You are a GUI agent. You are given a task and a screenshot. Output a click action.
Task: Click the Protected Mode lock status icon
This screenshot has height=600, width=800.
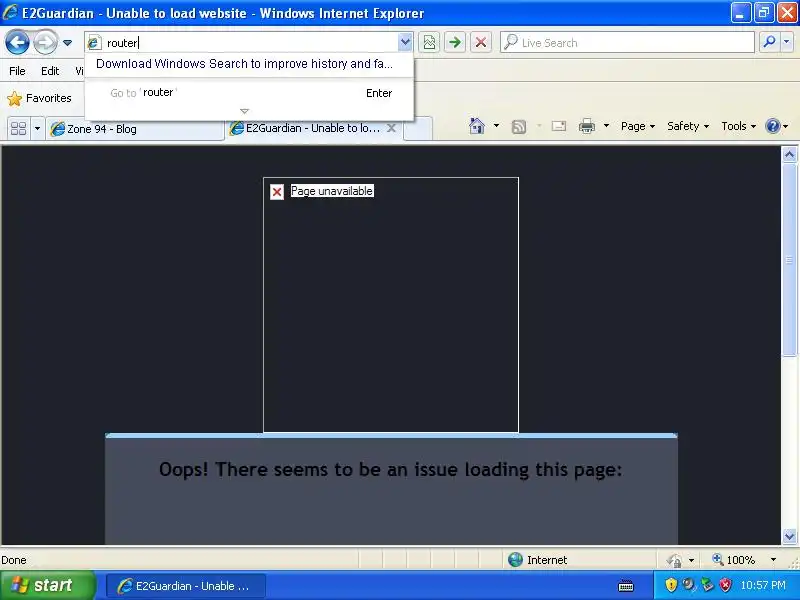click(x=674, y=560)
